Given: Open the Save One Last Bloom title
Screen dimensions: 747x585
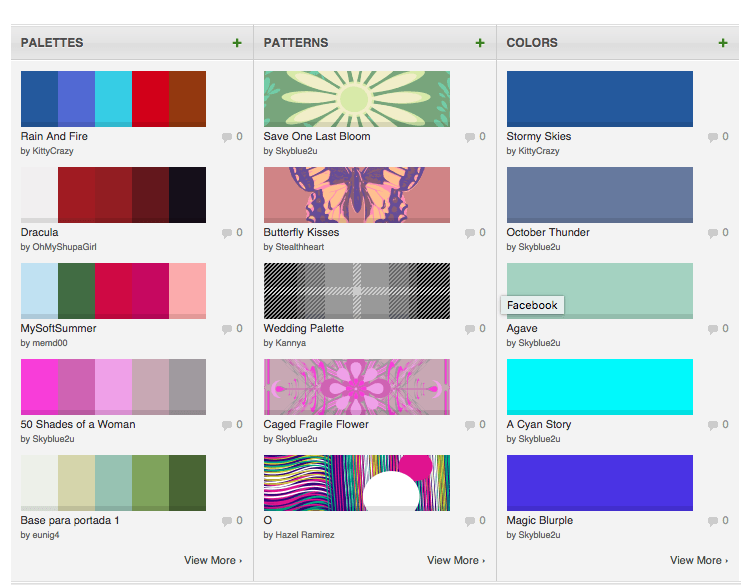Looking at the screenshot, I should (x=317, y=136).
